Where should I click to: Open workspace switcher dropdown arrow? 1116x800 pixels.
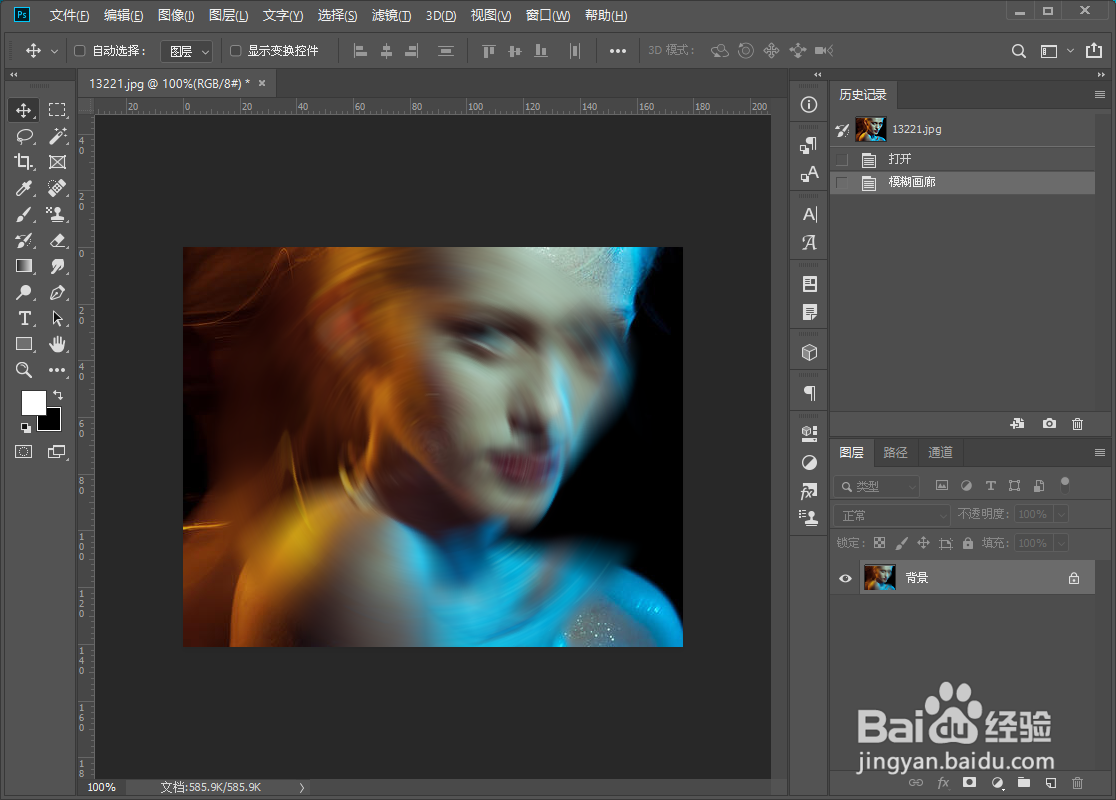1070,51
